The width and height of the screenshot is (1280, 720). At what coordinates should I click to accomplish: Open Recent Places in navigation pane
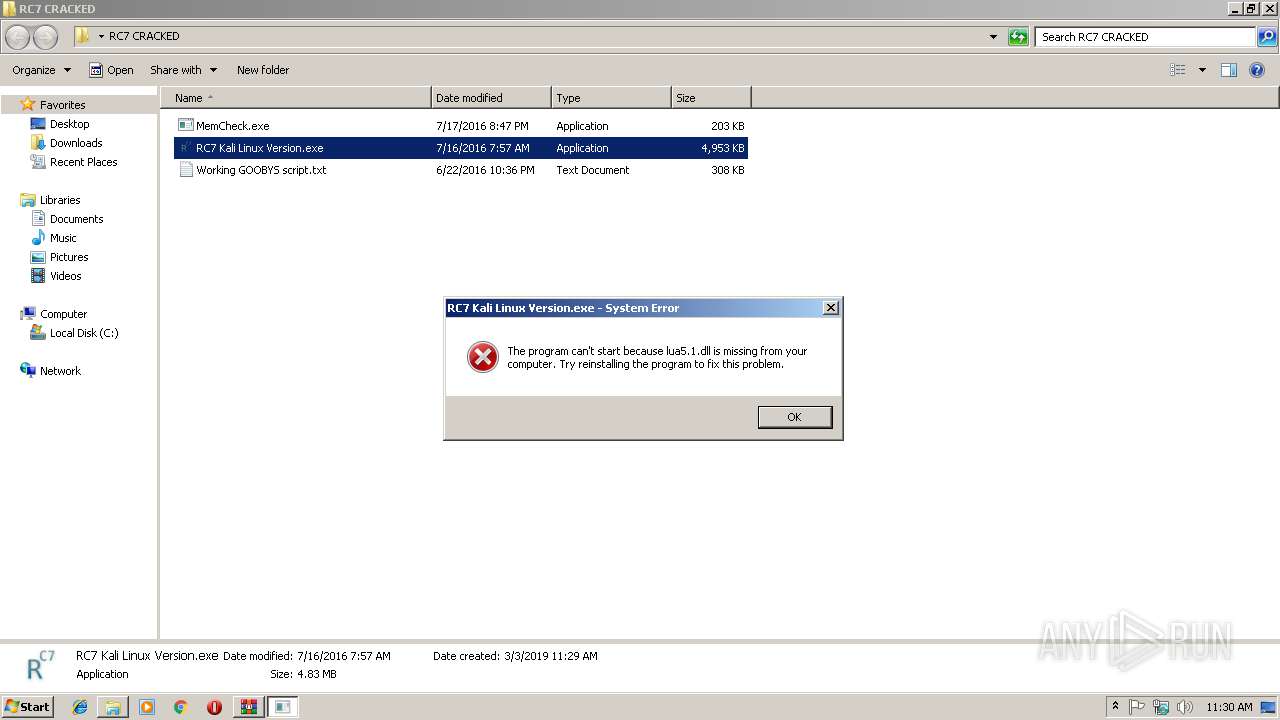point(83,162)
